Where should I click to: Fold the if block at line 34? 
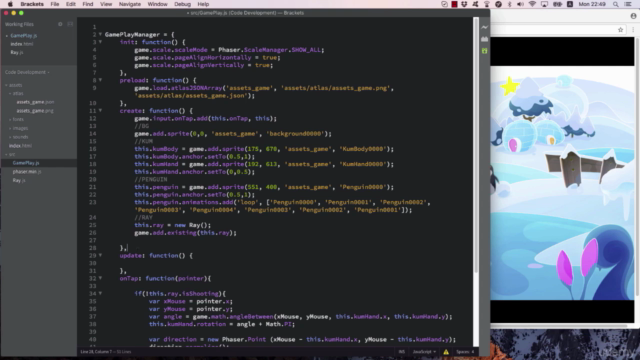click(x=100, y=293)
